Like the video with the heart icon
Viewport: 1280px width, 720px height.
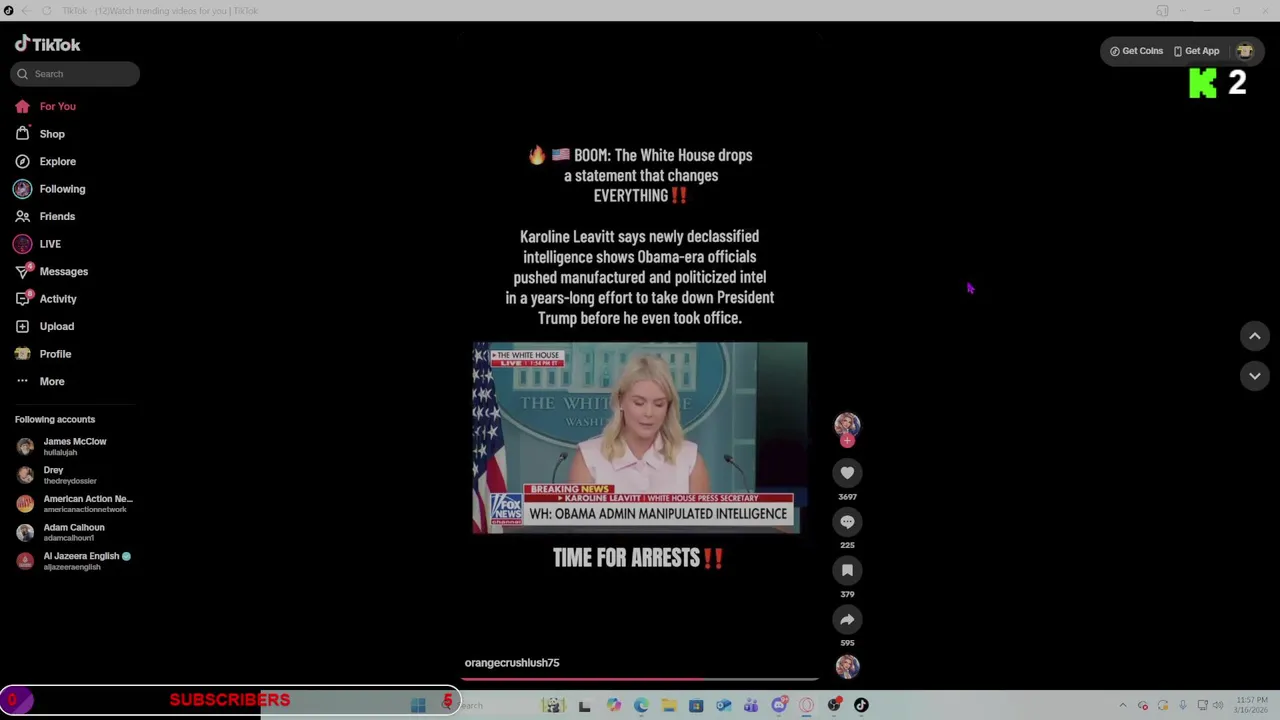point(847,473)
